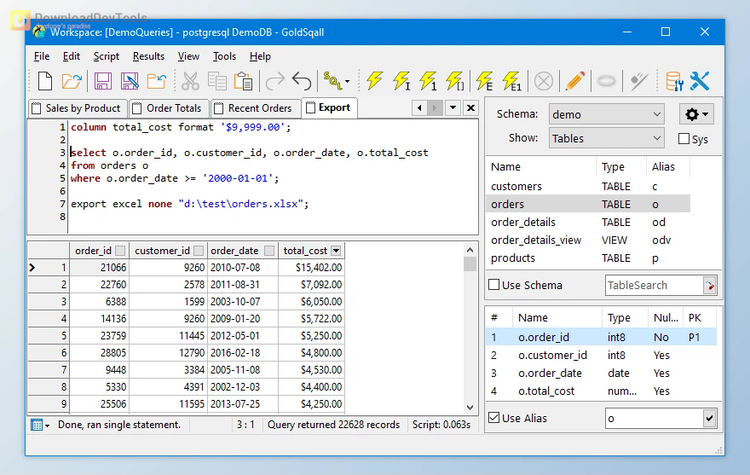Click the lightning bolt with E icon

484,81
